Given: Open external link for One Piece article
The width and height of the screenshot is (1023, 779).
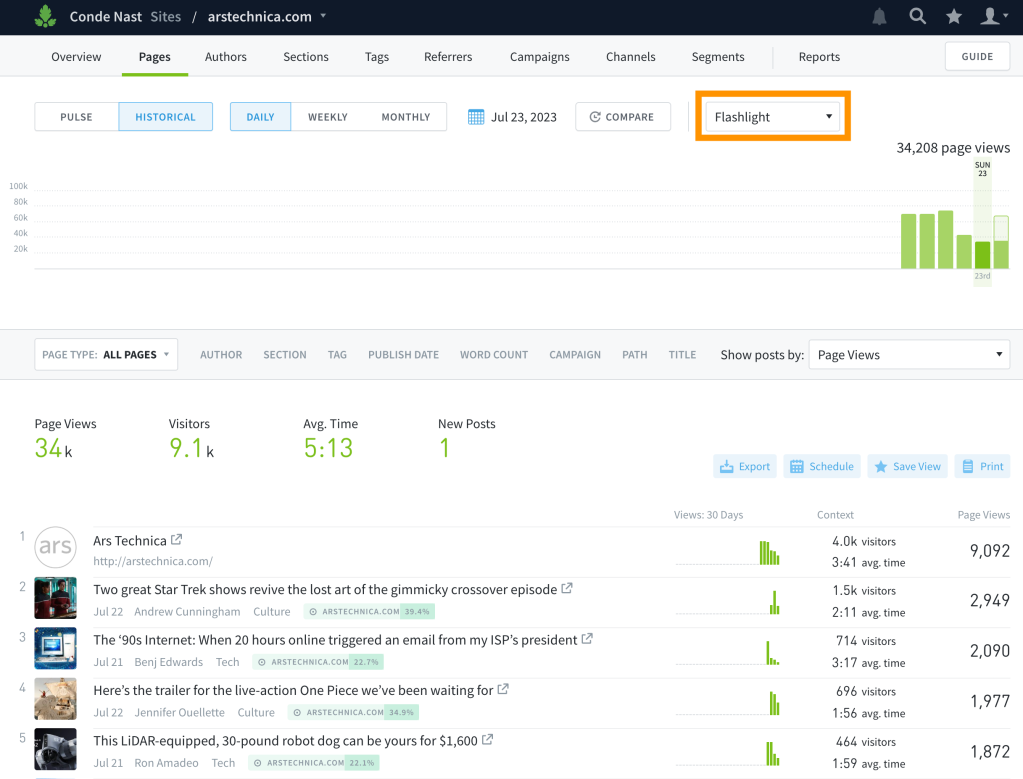Looking at the screenshot, I should [502, 689].
